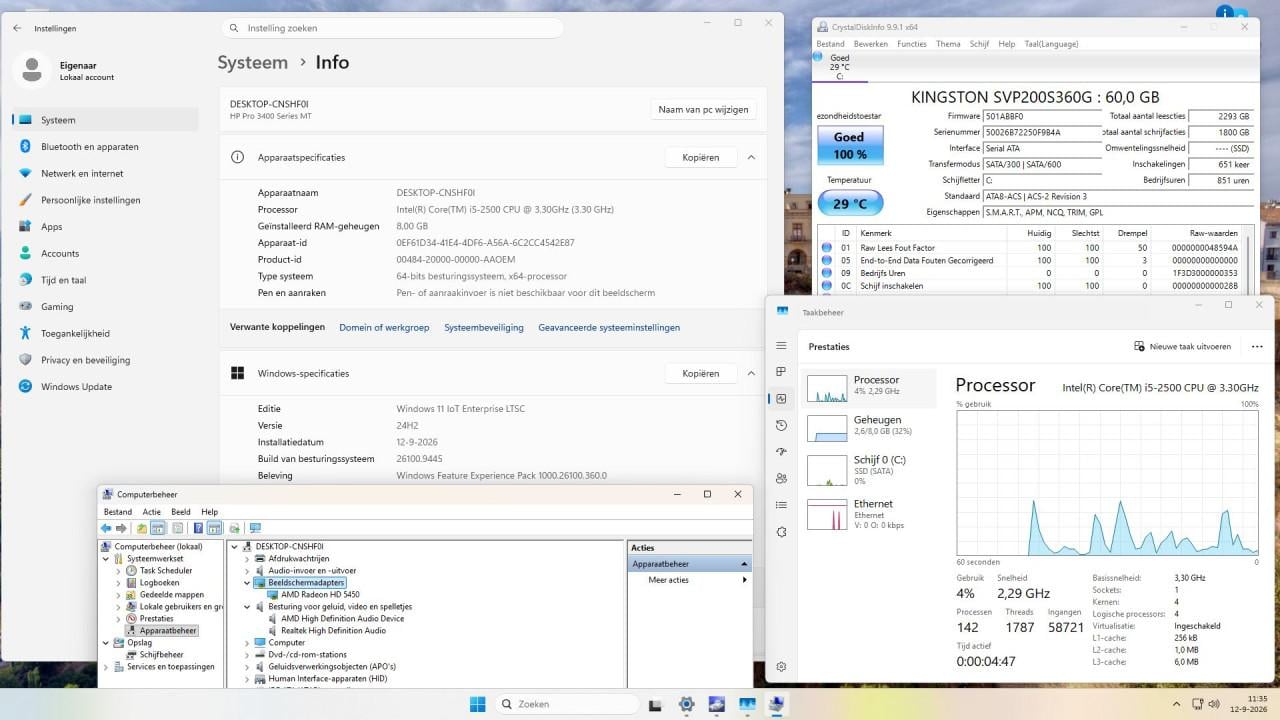Open Gaming in the Settings sidebar
The width and height of the screenshot is (1280, 720).
105,306
